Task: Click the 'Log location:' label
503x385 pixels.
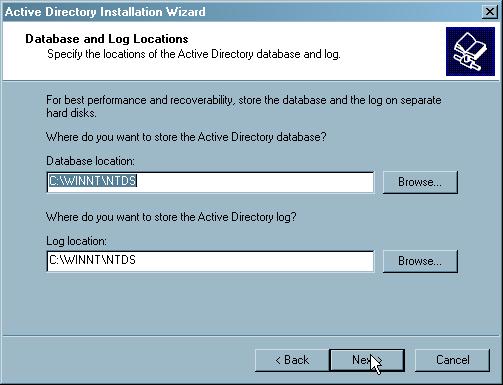Action: point(76,241)
